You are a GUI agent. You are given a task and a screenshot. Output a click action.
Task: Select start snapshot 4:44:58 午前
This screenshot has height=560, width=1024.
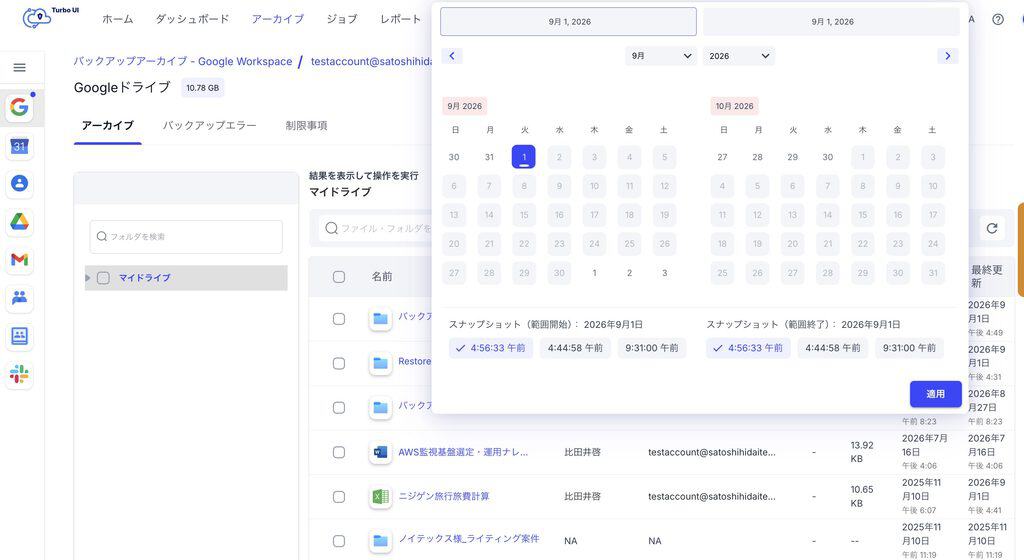pyautogui.click(x=575, y=348)
